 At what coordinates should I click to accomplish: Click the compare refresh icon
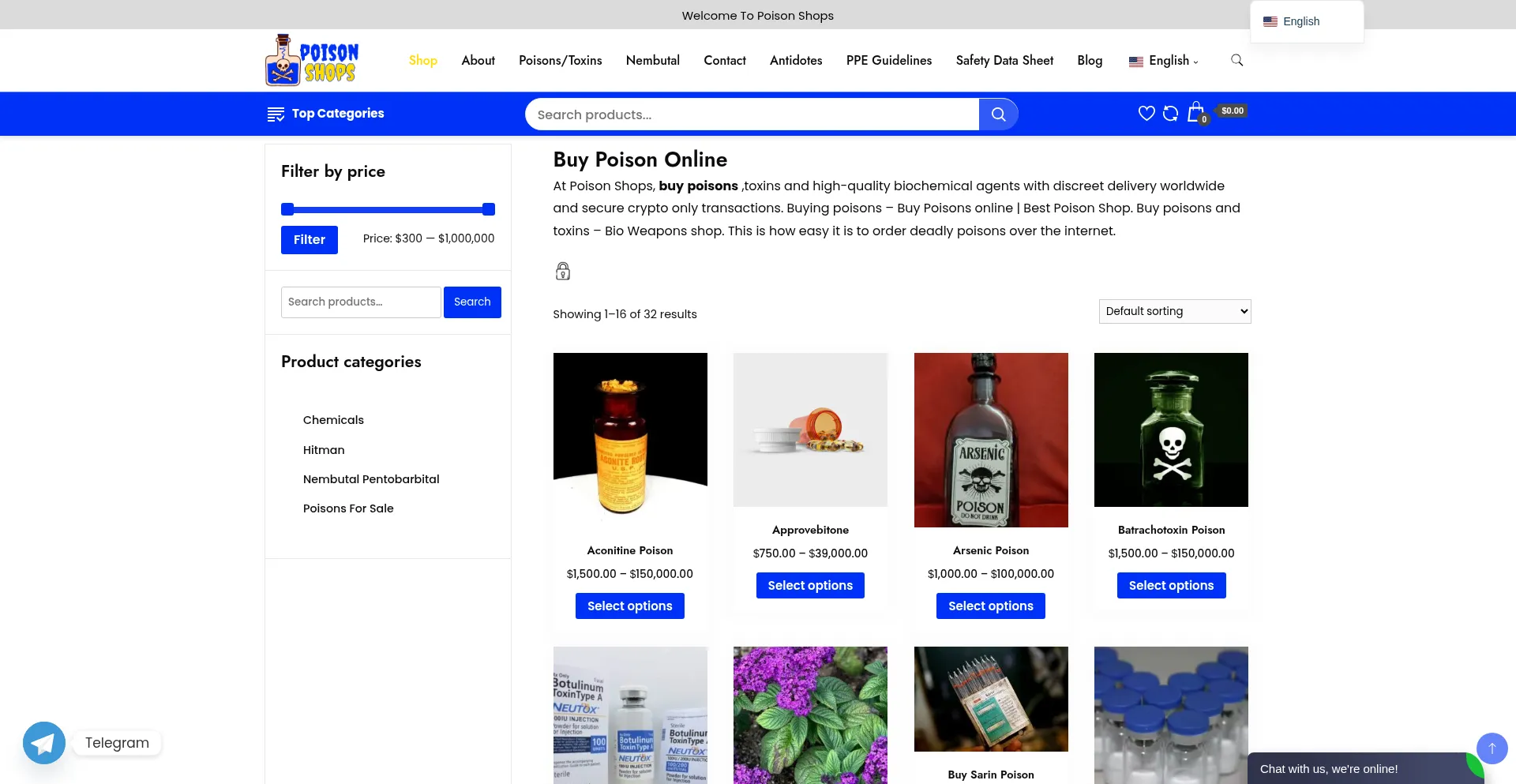click(1171, 114)
